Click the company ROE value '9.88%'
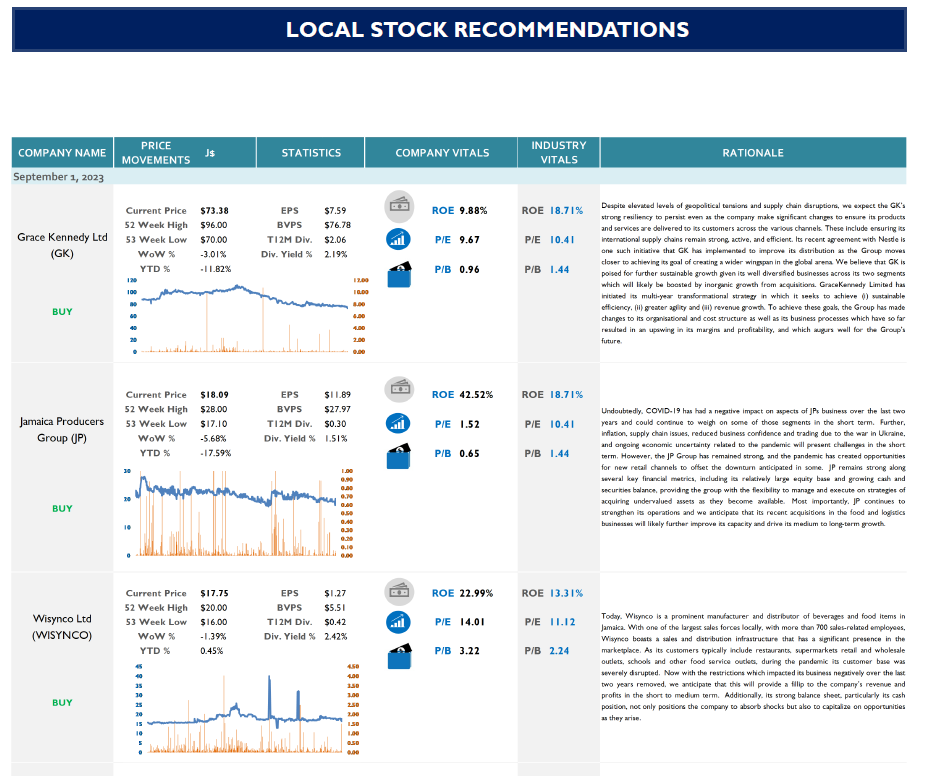Image resolution: width=933 pixels, height=776 pixels. point(473,211)
